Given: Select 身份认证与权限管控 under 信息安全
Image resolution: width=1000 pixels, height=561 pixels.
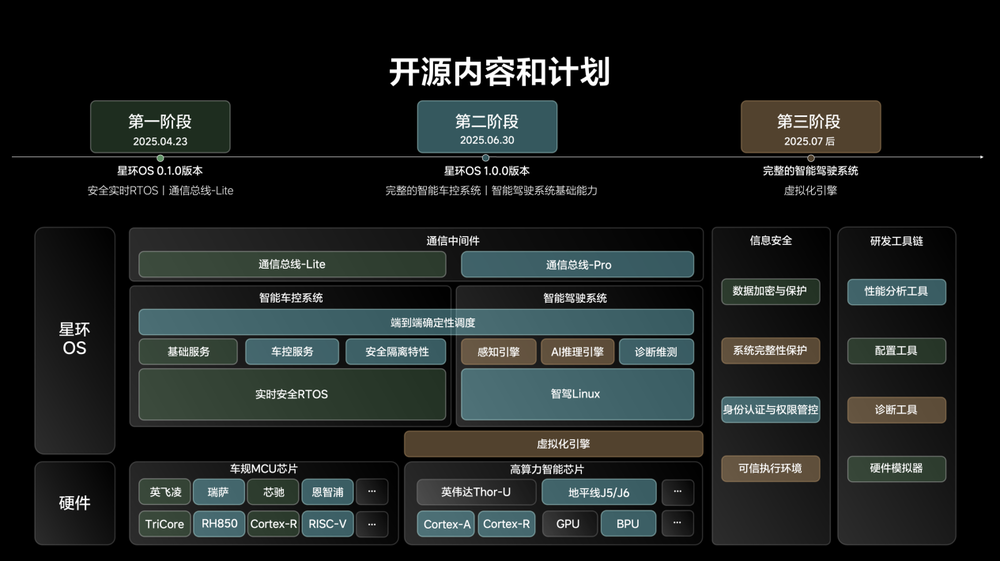Looking at the screenshot, I should [x=770, y=409].
